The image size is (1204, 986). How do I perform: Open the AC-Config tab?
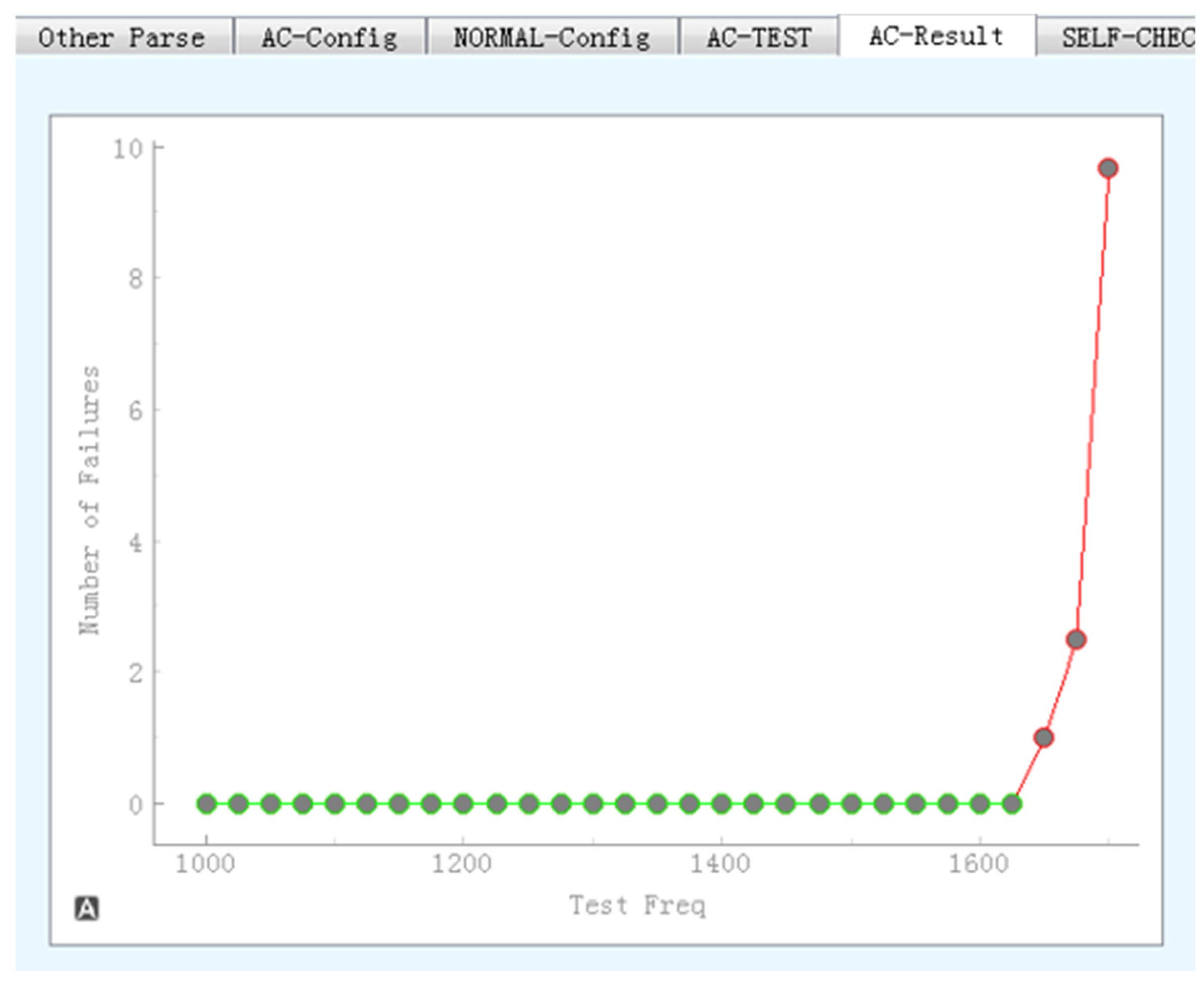point(329,37)
